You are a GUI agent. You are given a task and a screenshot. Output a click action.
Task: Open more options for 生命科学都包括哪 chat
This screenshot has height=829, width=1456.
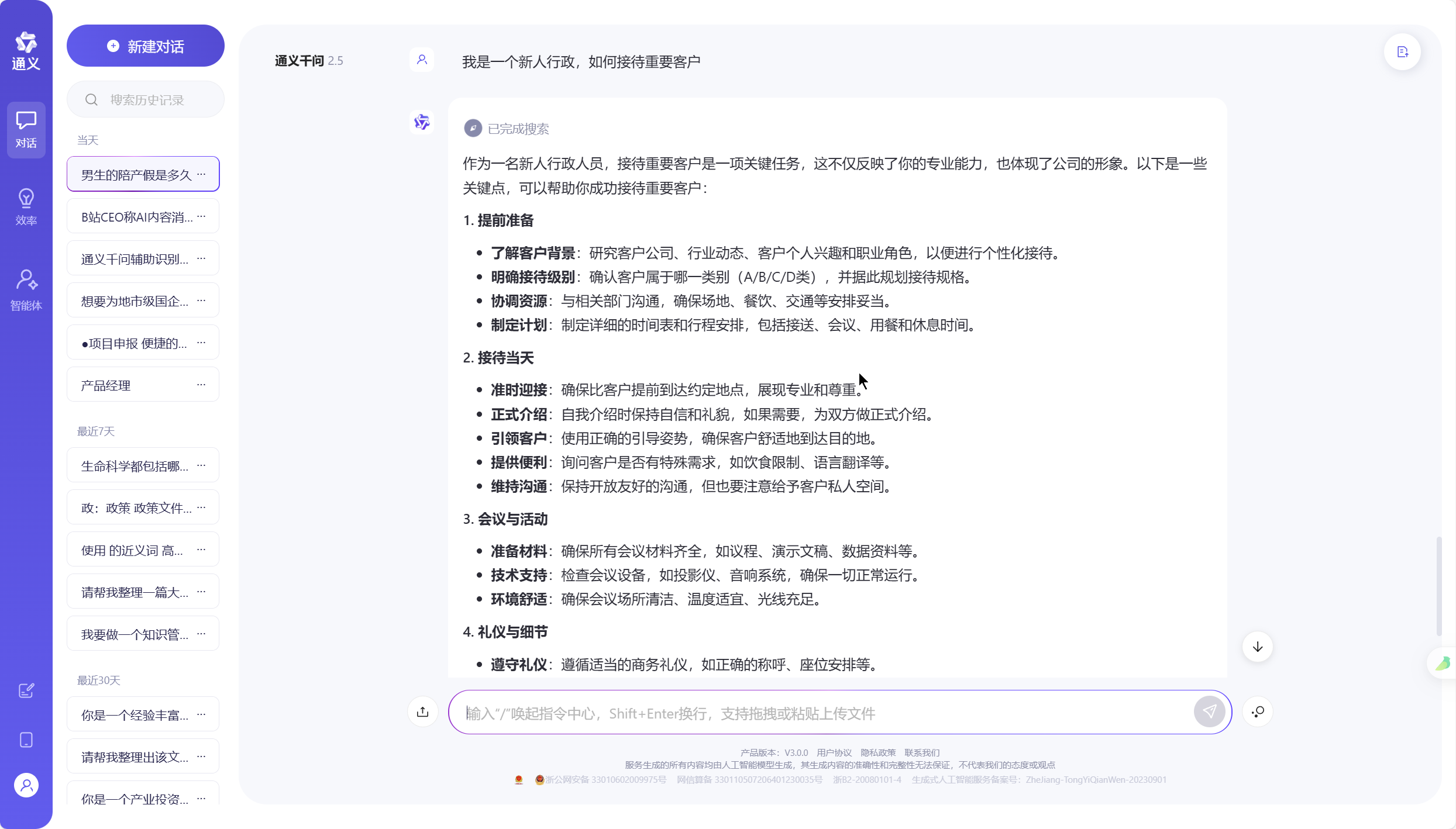201,465
